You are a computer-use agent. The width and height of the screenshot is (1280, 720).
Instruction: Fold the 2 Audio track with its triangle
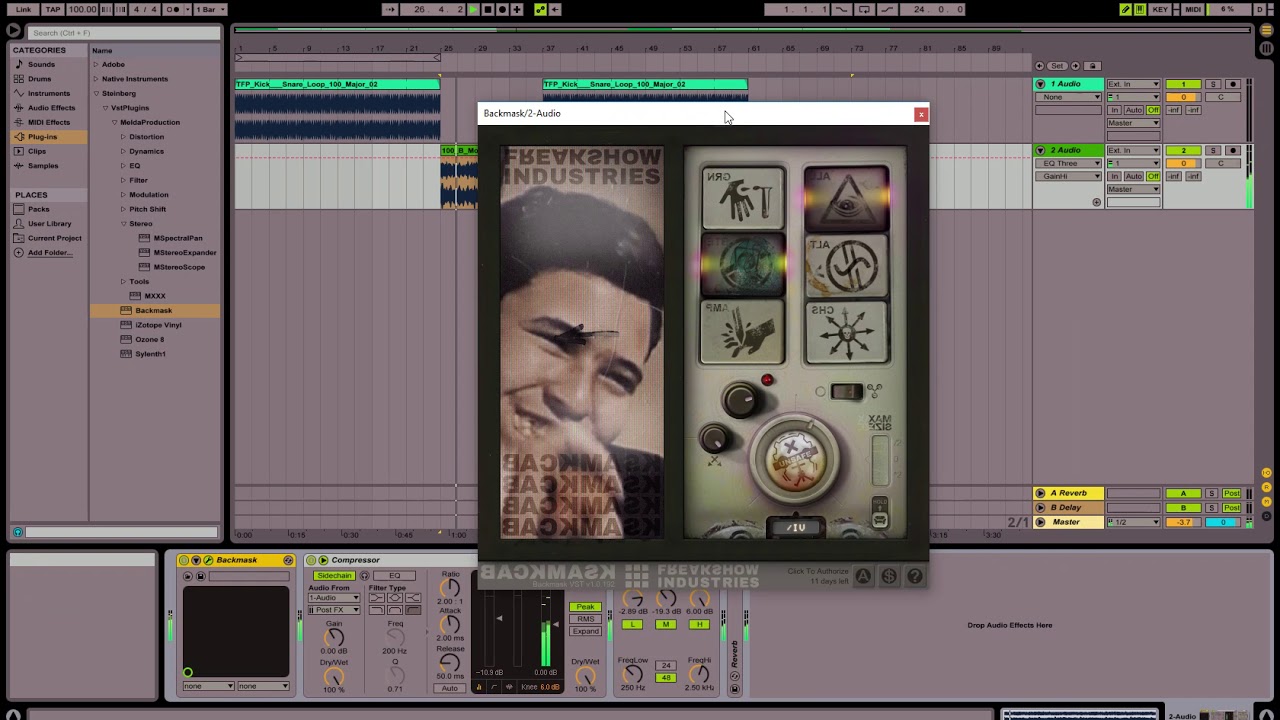point(1040,150)
